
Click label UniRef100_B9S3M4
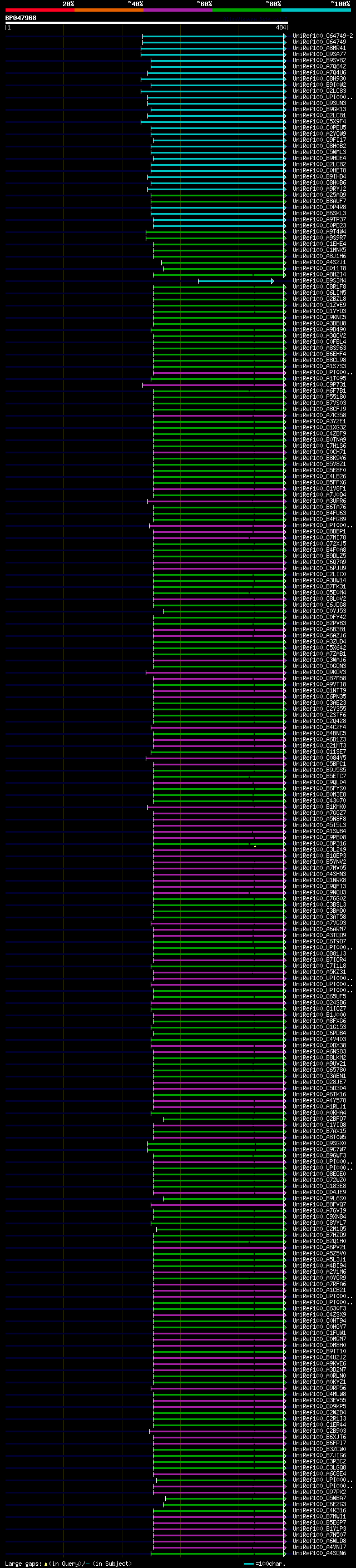[x=319, y=280]
